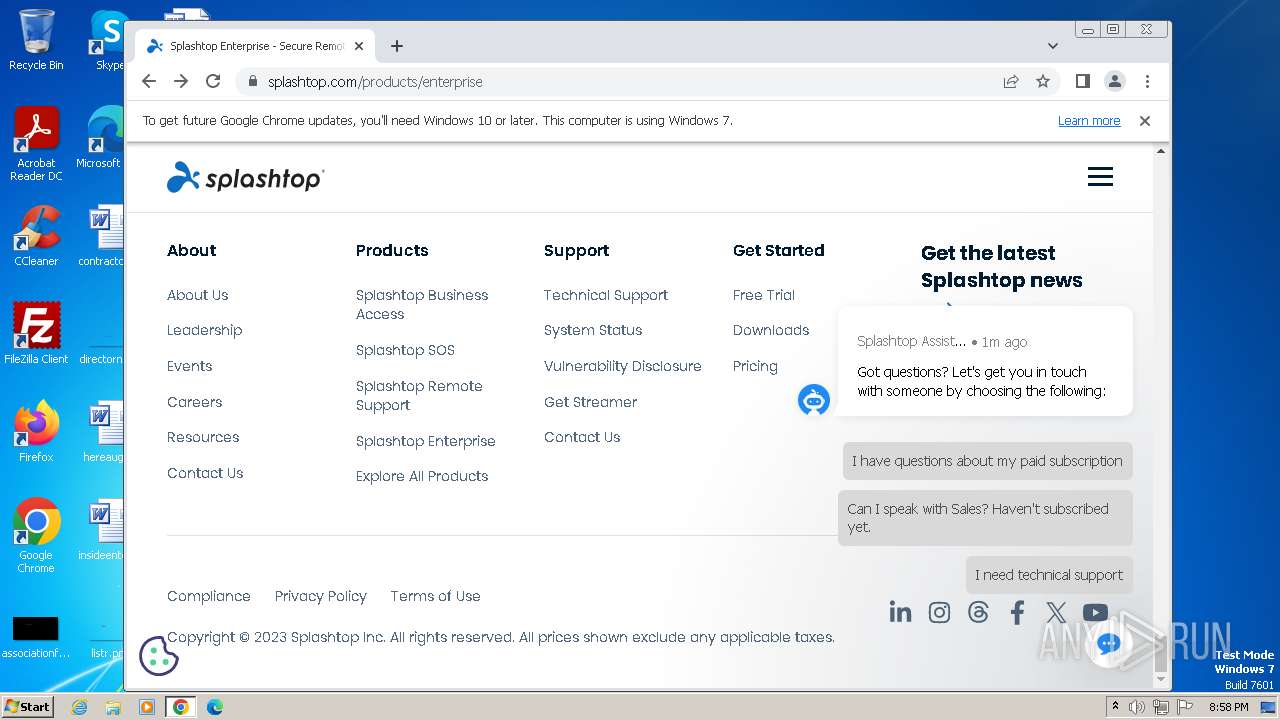This screenshot has width=1280, height=720.
Task: Show hidden system tray icons
Action: pyautogui.click(x=1116, y=706)
